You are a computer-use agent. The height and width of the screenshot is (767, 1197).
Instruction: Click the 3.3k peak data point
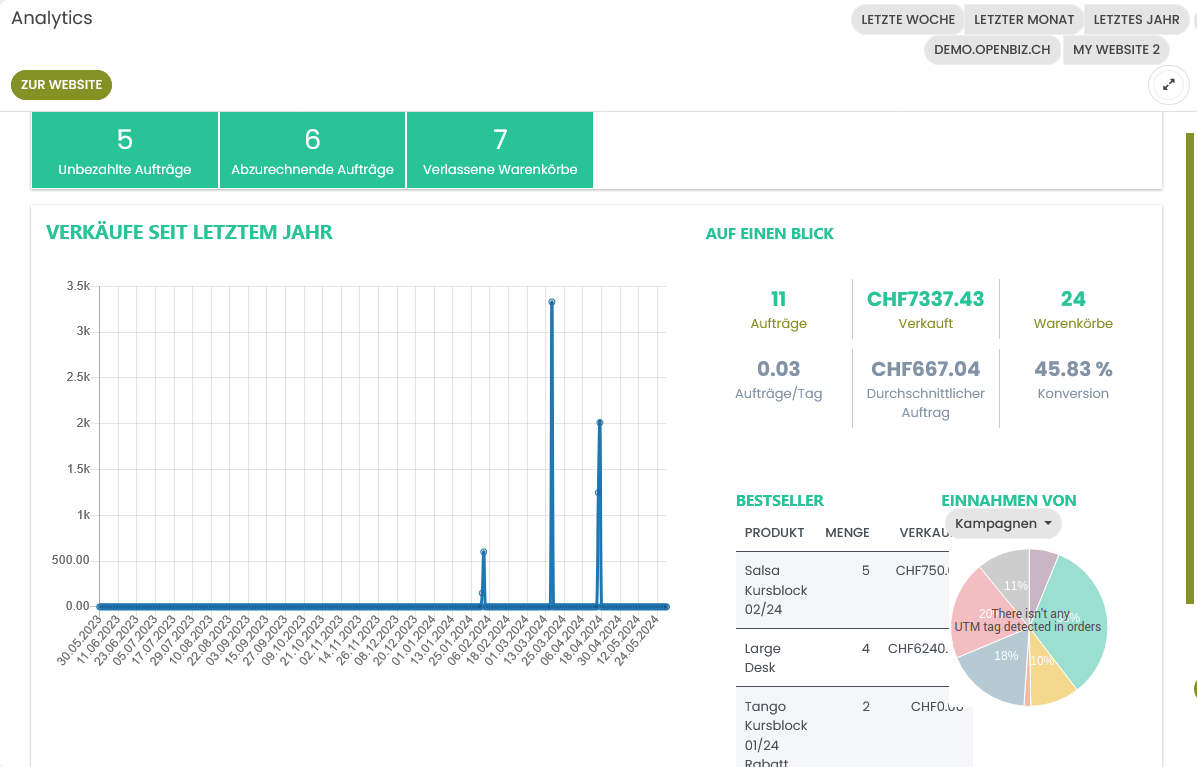click(x=551, y=302)
